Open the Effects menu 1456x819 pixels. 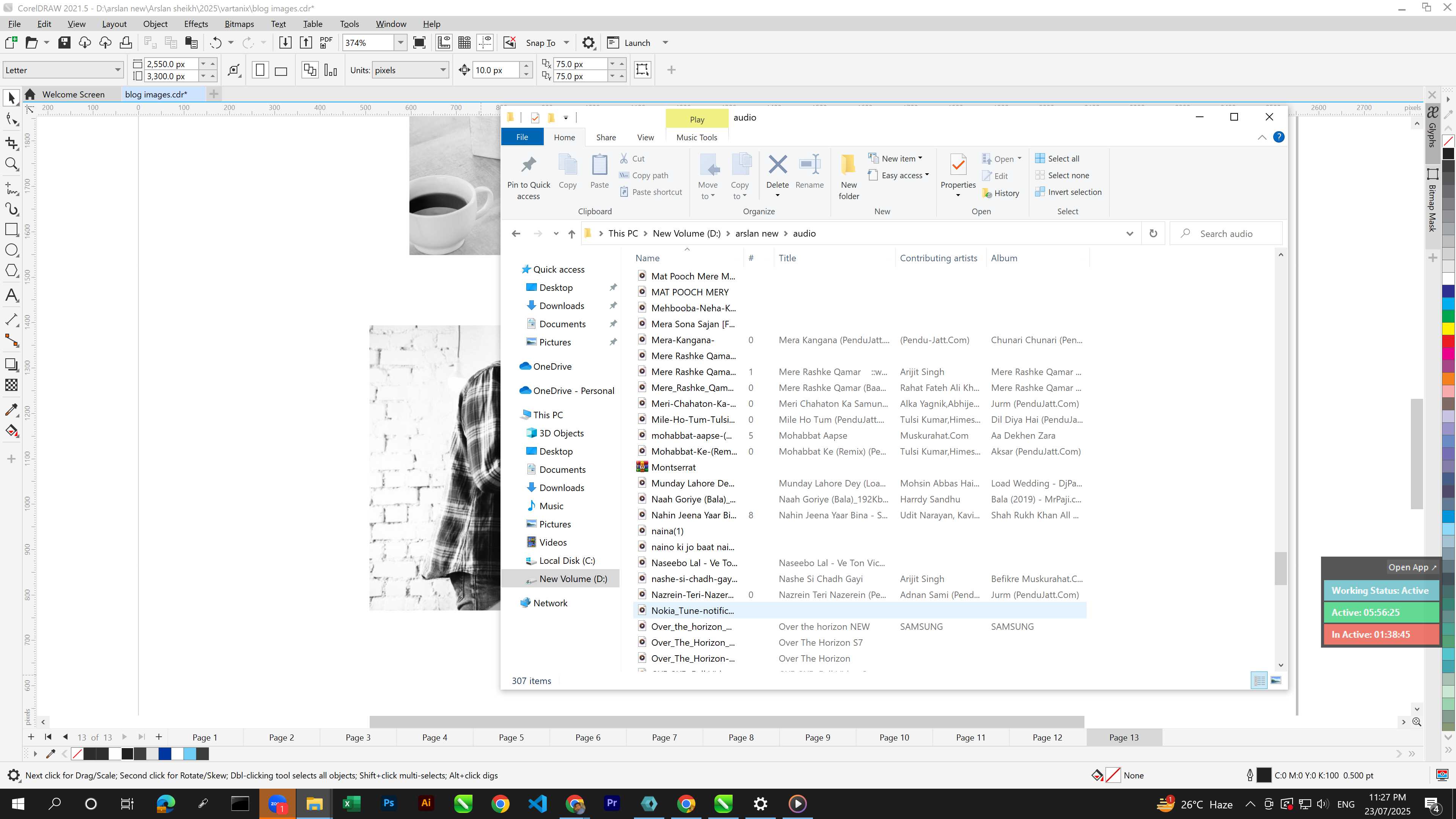[196, 24]
